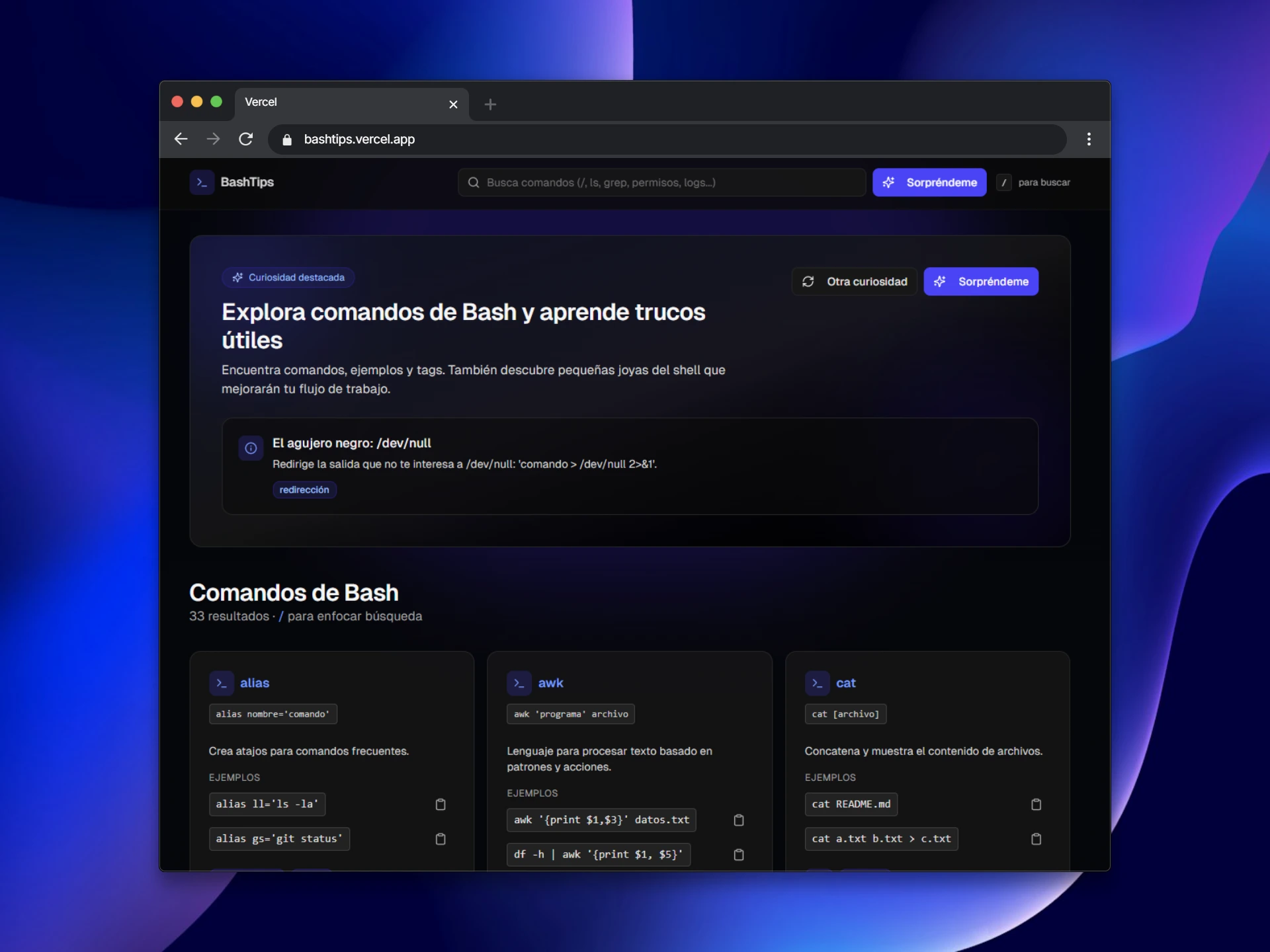Navigate back with the browser back arrow

click(x=181, y=139)
